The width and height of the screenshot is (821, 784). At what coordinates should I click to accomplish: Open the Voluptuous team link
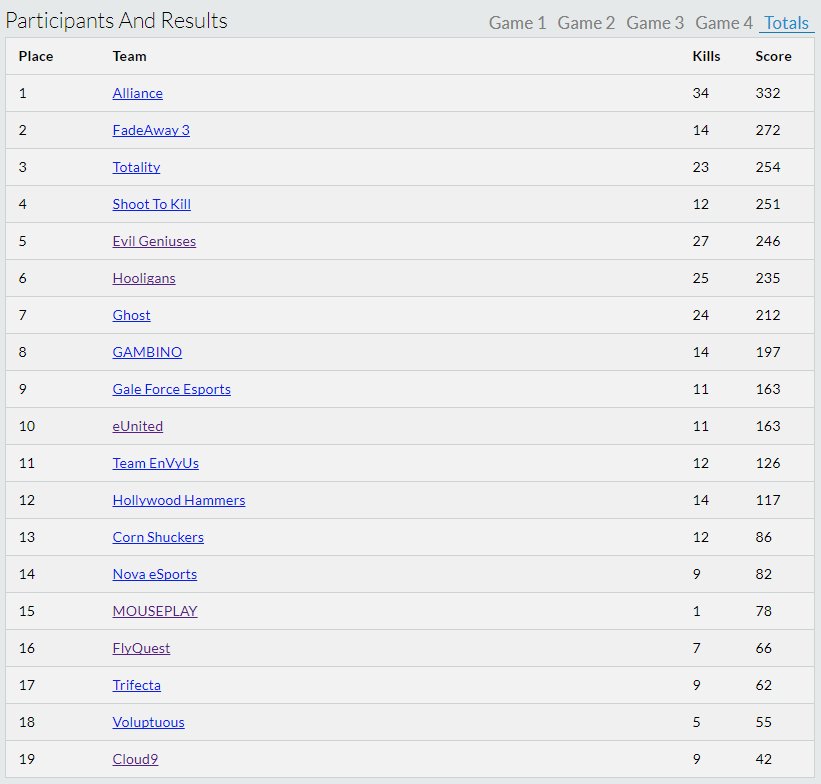(148, 722)
